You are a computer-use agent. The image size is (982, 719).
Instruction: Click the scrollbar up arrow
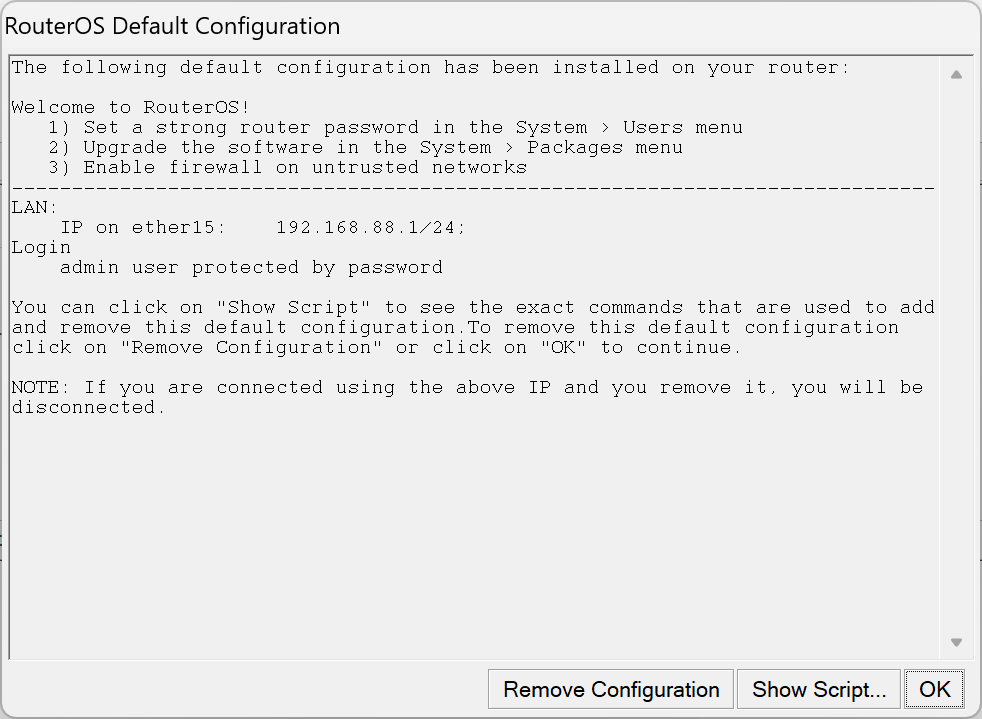(956, 75)
